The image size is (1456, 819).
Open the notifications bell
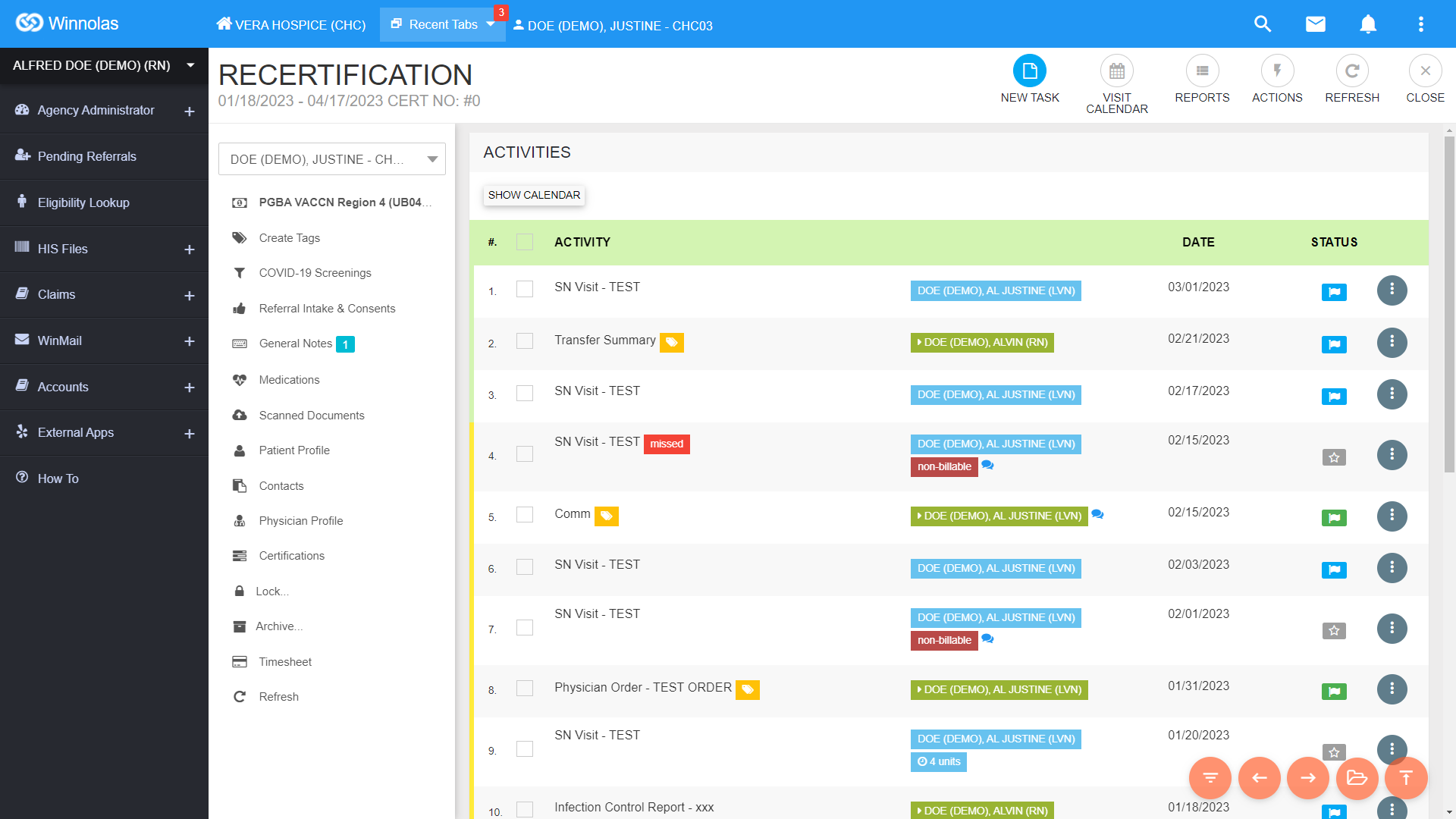pyautogui.click(x=1368, y=24)
